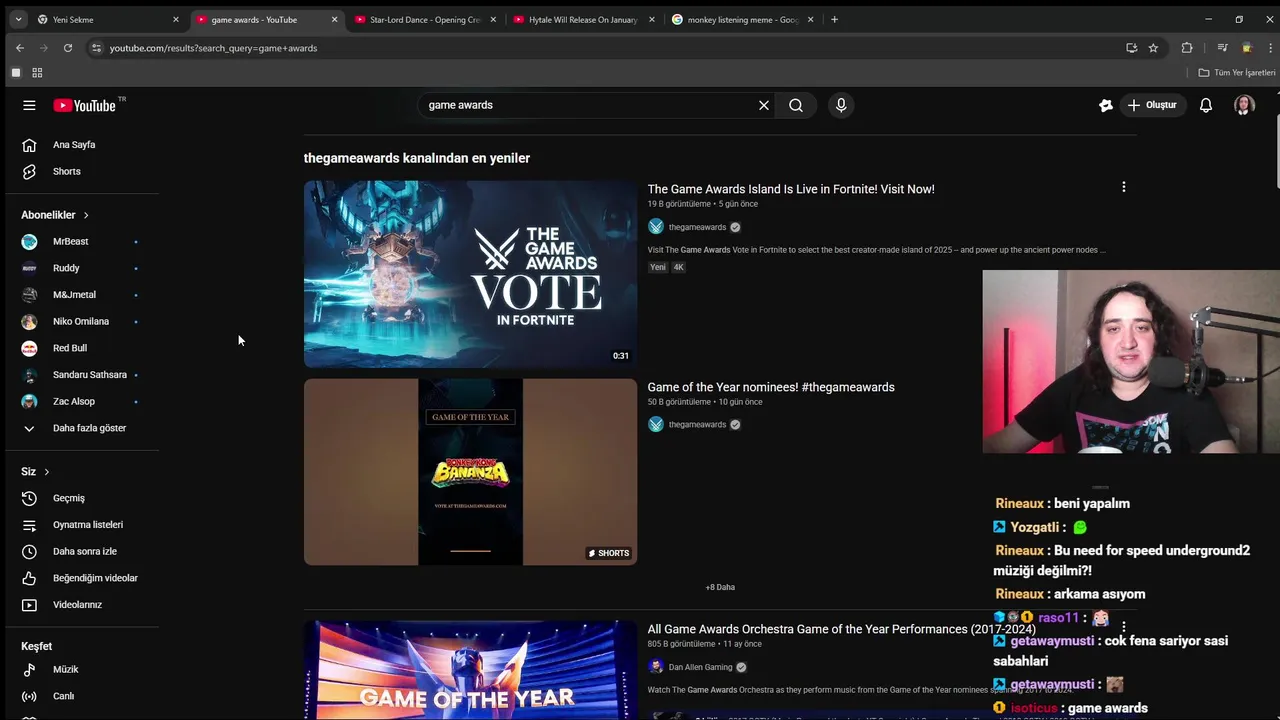
Task: Open thegameawards channel on Fortnite video
Action: coord(697,227)
